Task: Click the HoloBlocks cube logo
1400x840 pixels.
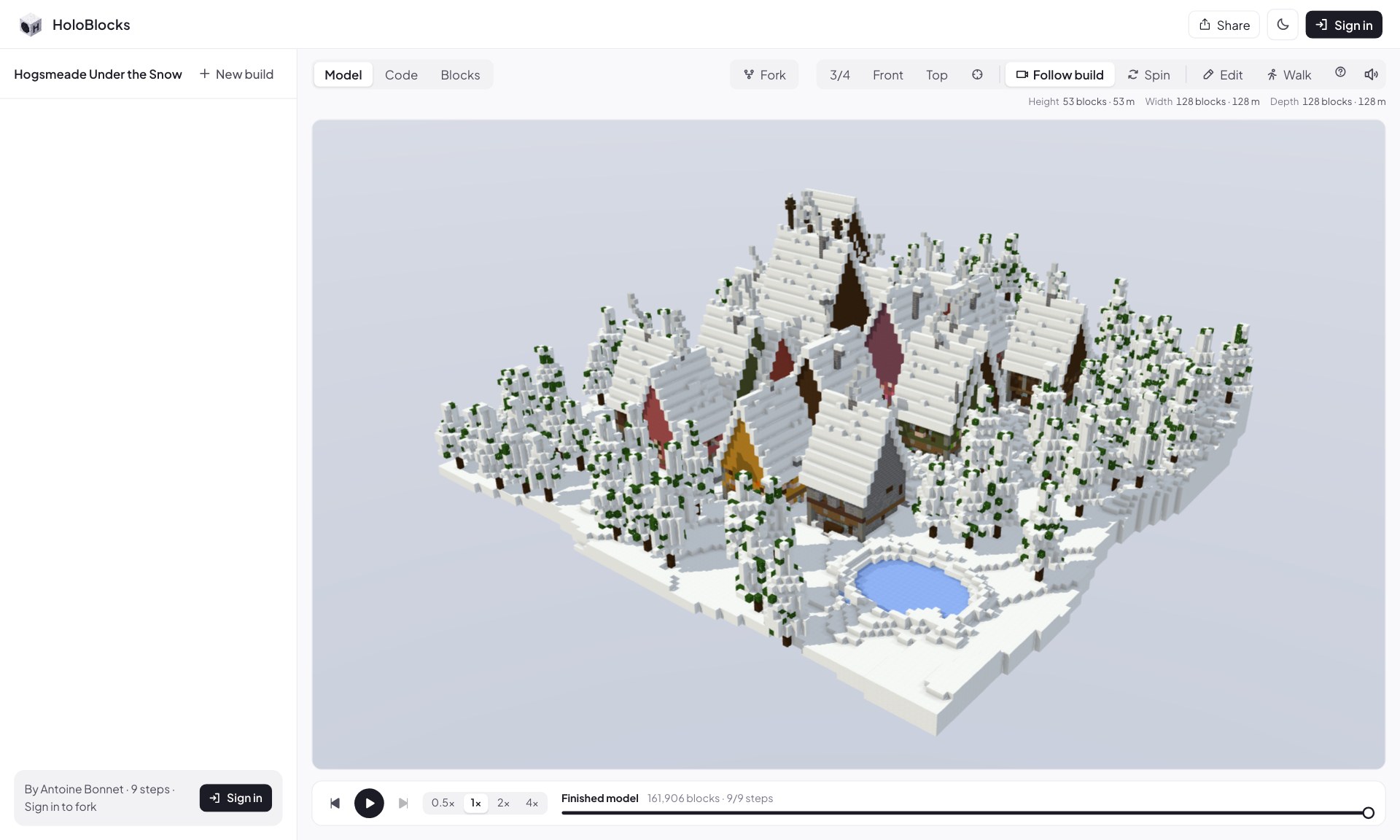Action: coord(31,25)
